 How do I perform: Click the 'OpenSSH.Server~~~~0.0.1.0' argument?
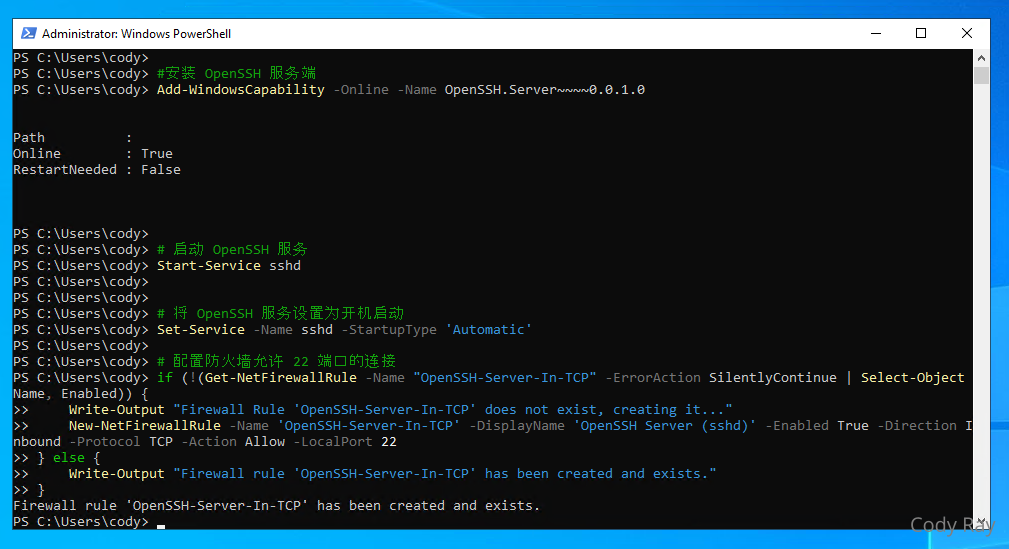[x=544, y=89]
